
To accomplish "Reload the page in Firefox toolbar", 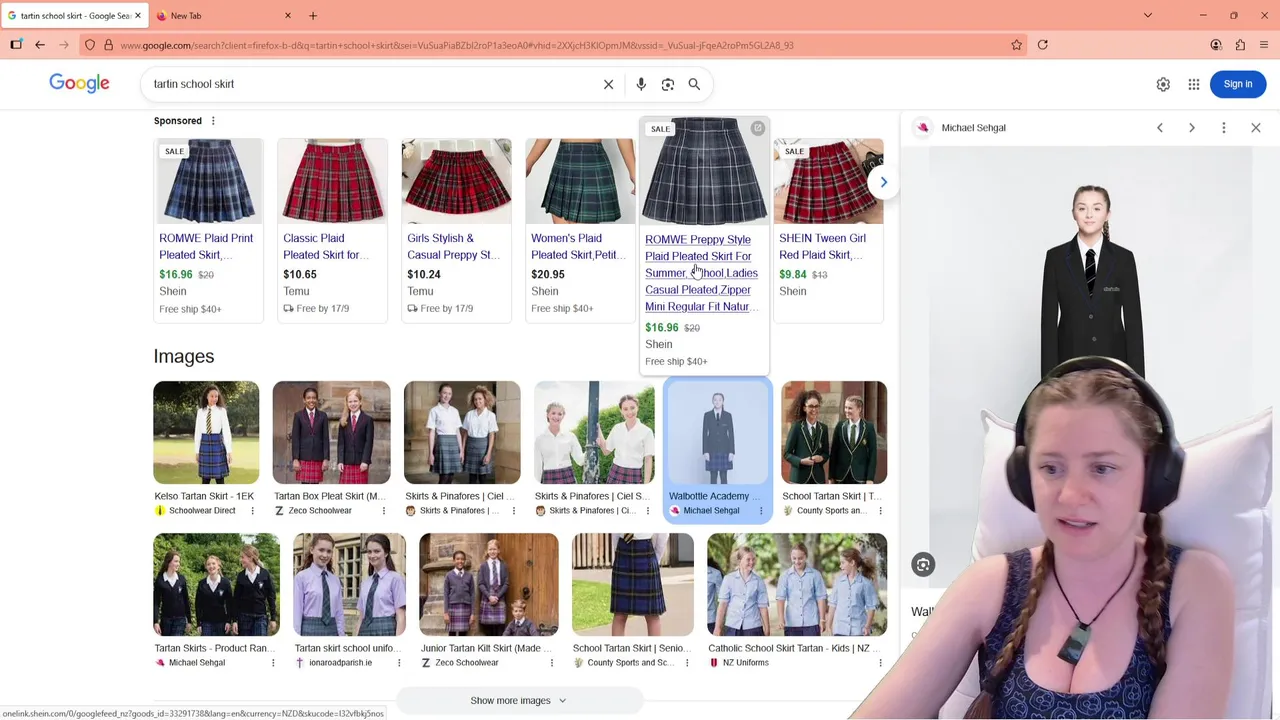I will (1043, 45).
